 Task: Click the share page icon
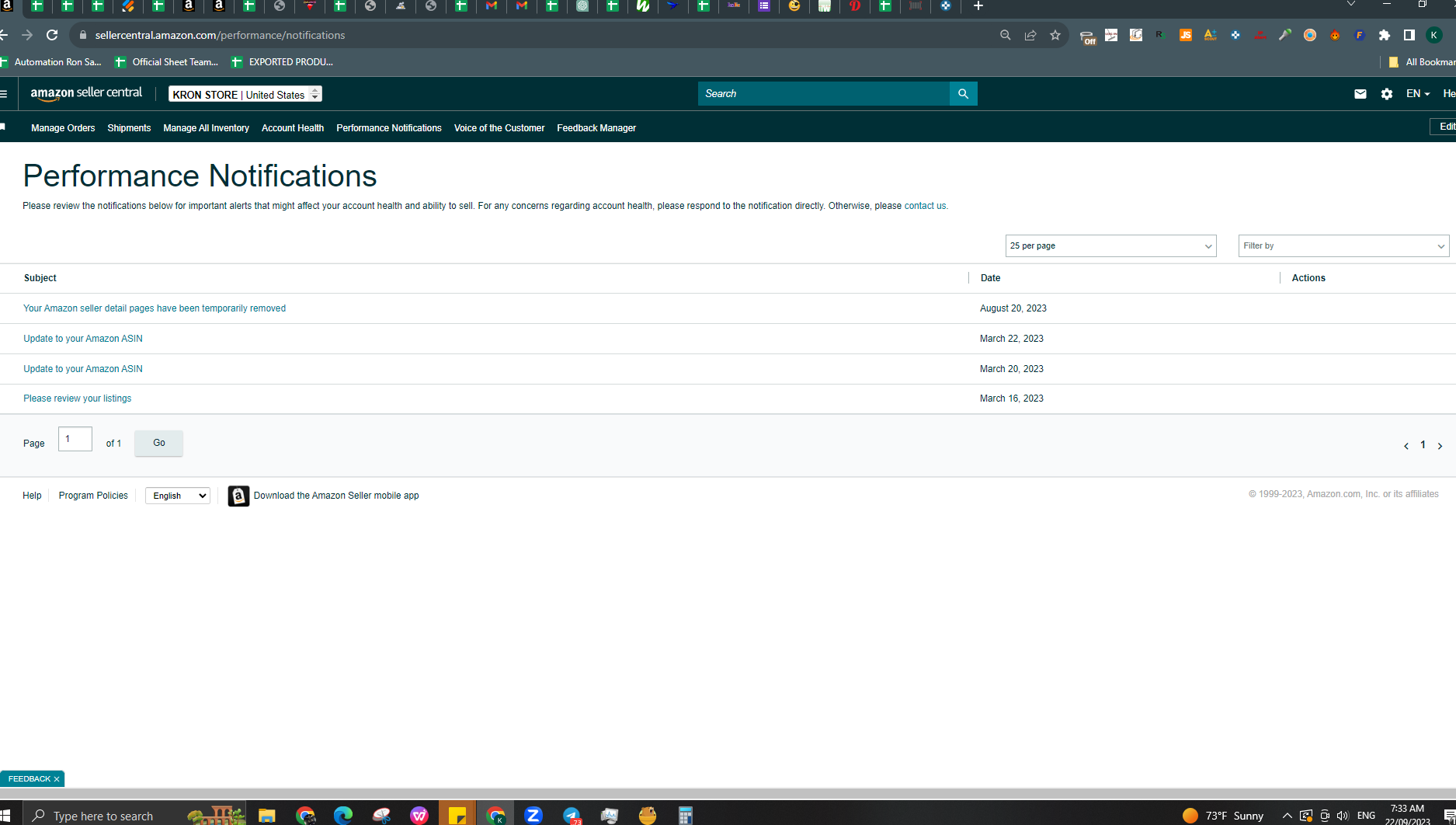click(x=1030, y=35)
